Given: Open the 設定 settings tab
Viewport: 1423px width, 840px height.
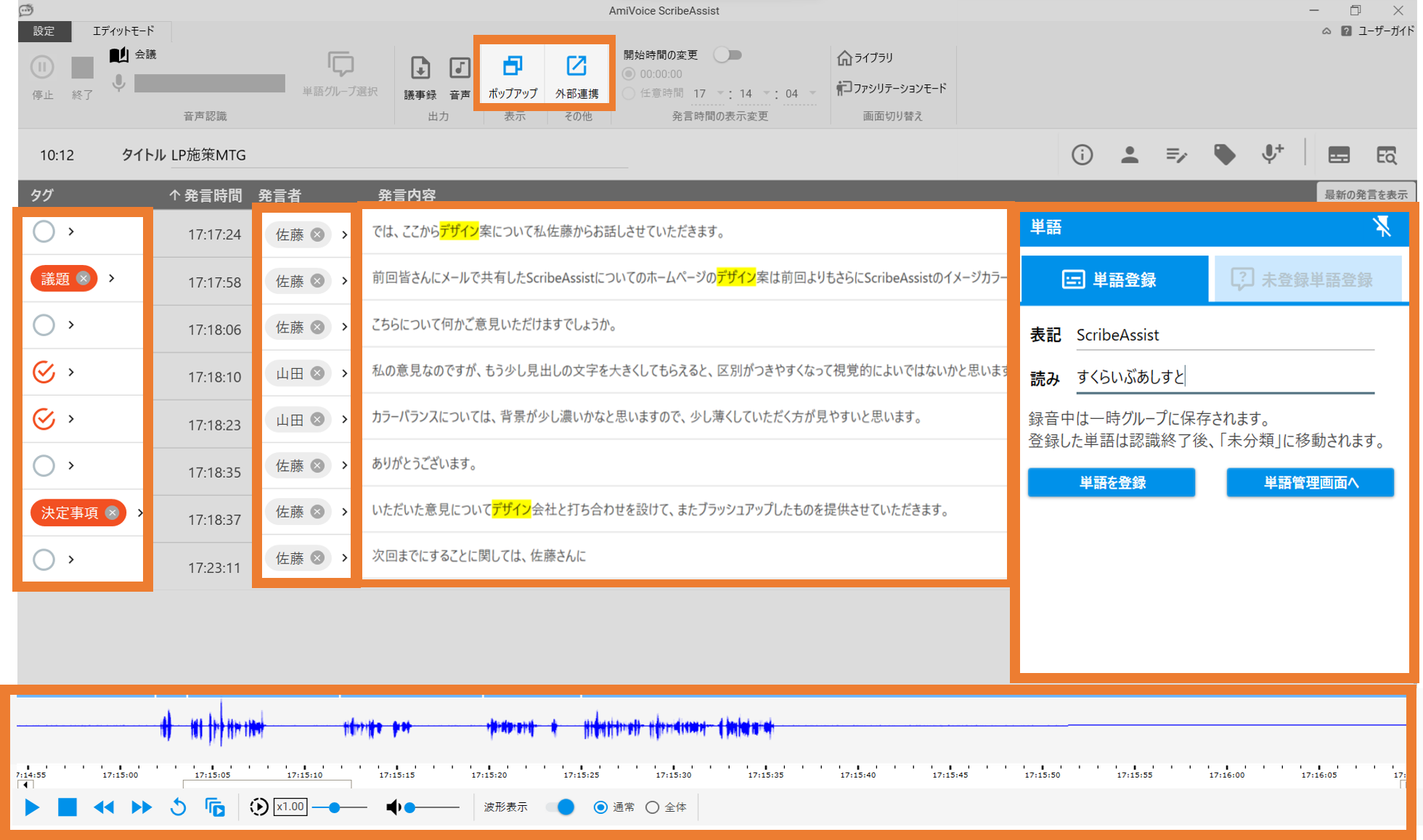Looking at the screenshot, I should [x=44, y=30].
